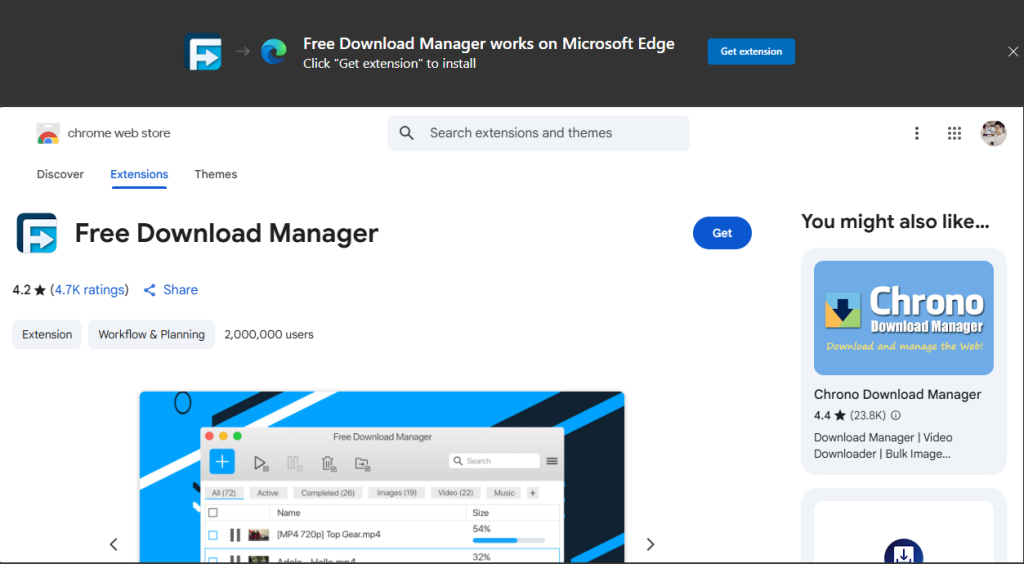Click the search magnifier icon
The width and height of the screenshot is (1024, 564).
[406, 133]
